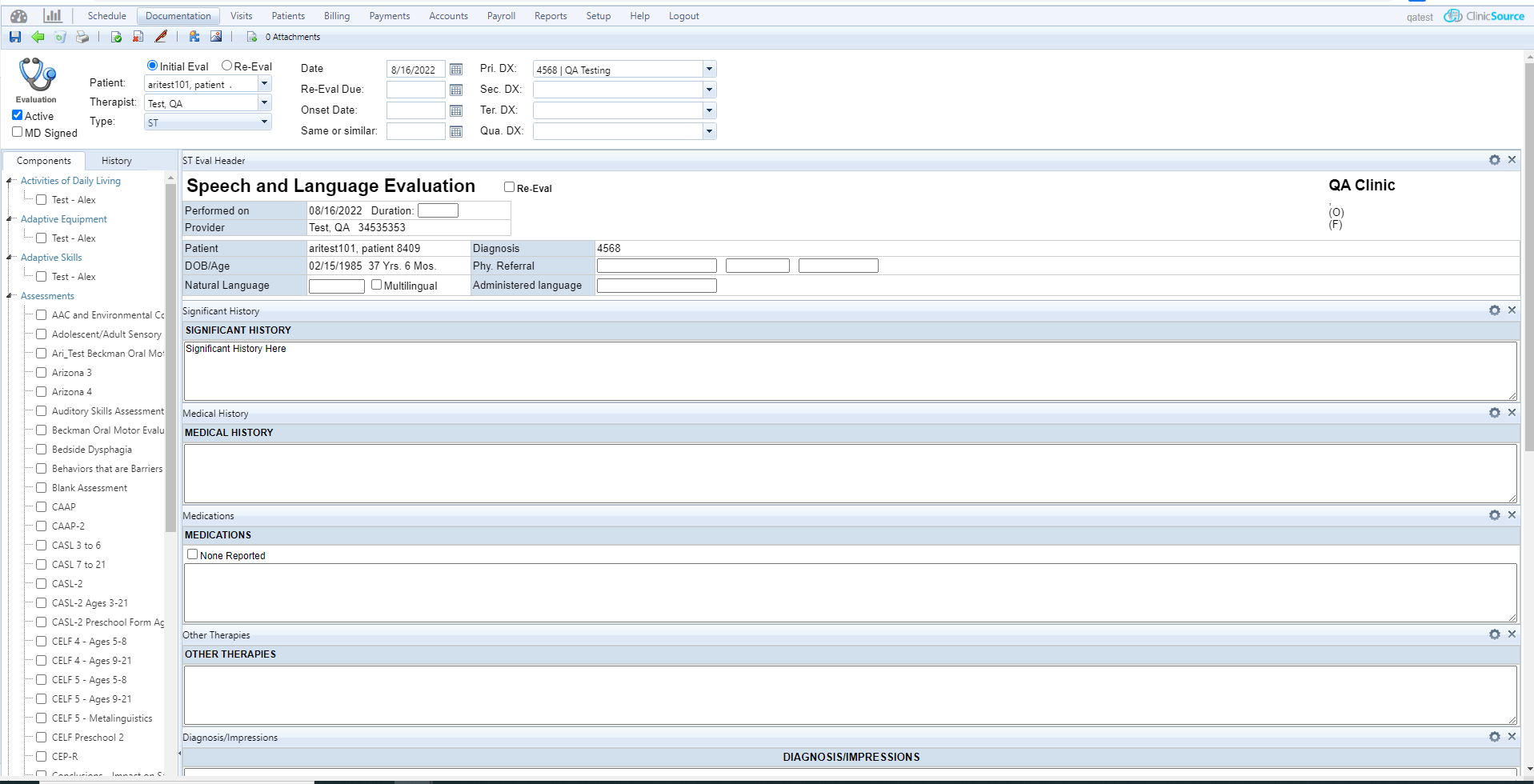Viewport: 1534px width, 784px height.
Task: Click the image icon in the toolbar
Action: click(216, 37)
